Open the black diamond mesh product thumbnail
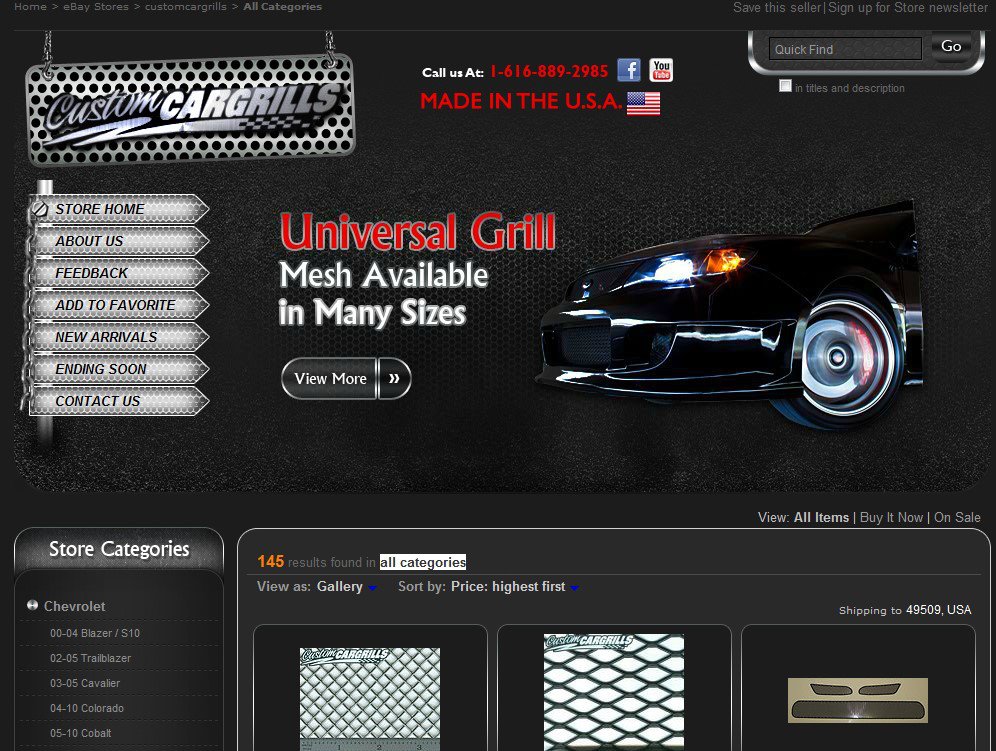996x751 pixels. click(614, 693)
